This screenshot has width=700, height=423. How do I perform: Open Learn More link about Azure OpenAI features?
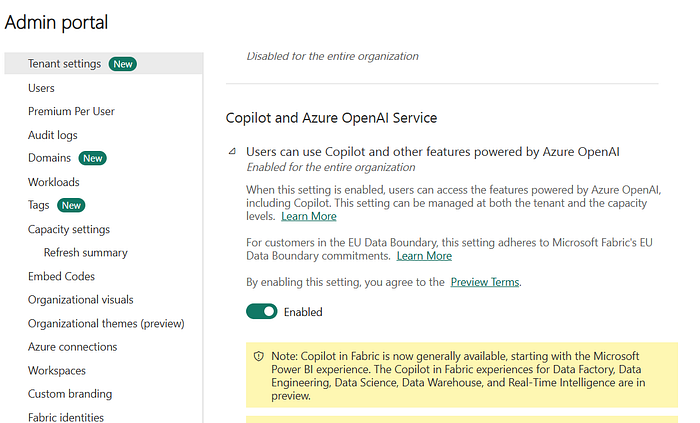[309, 216]
